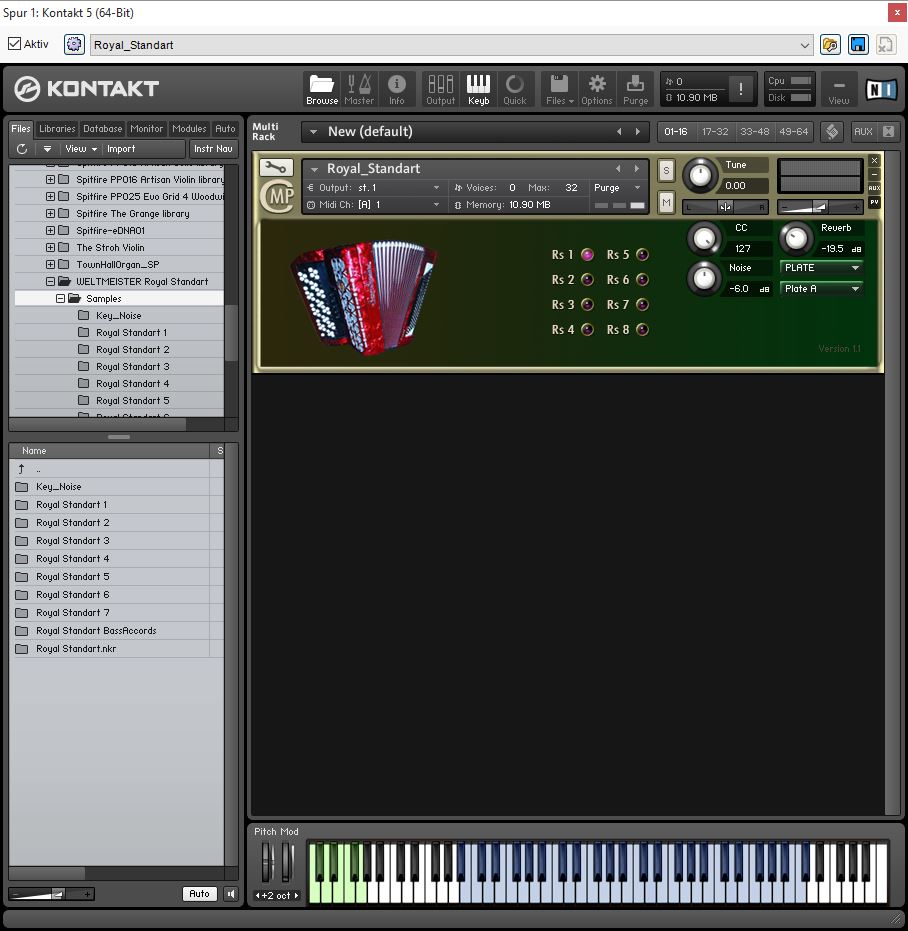The height and width of the screenshot is (931, 908).
Task: Click the load preset folder icon
Action: [830, 45]
